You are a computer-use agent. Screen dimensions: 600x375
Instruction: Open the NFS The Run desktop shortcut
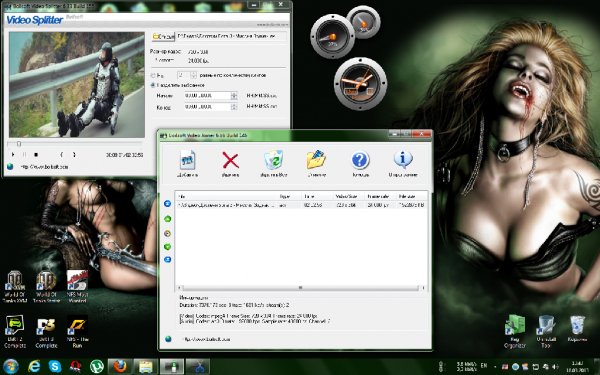[x=77, y=331]
